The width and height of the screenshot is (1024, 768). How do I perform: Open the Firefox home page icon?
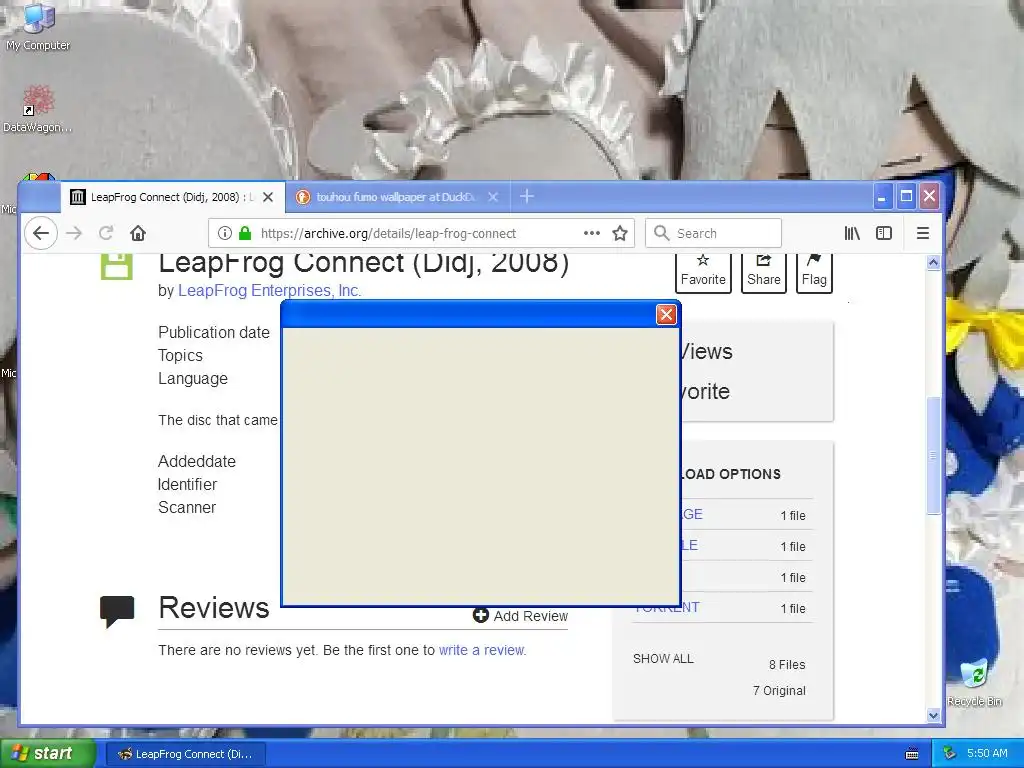(138, 233)
